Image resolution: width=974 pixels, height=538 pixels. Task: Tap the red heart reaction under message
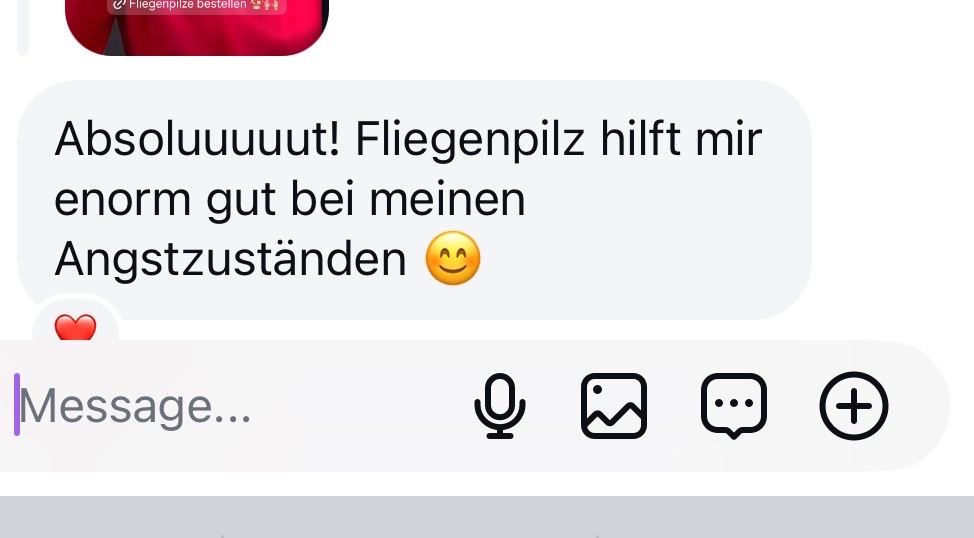75,327
